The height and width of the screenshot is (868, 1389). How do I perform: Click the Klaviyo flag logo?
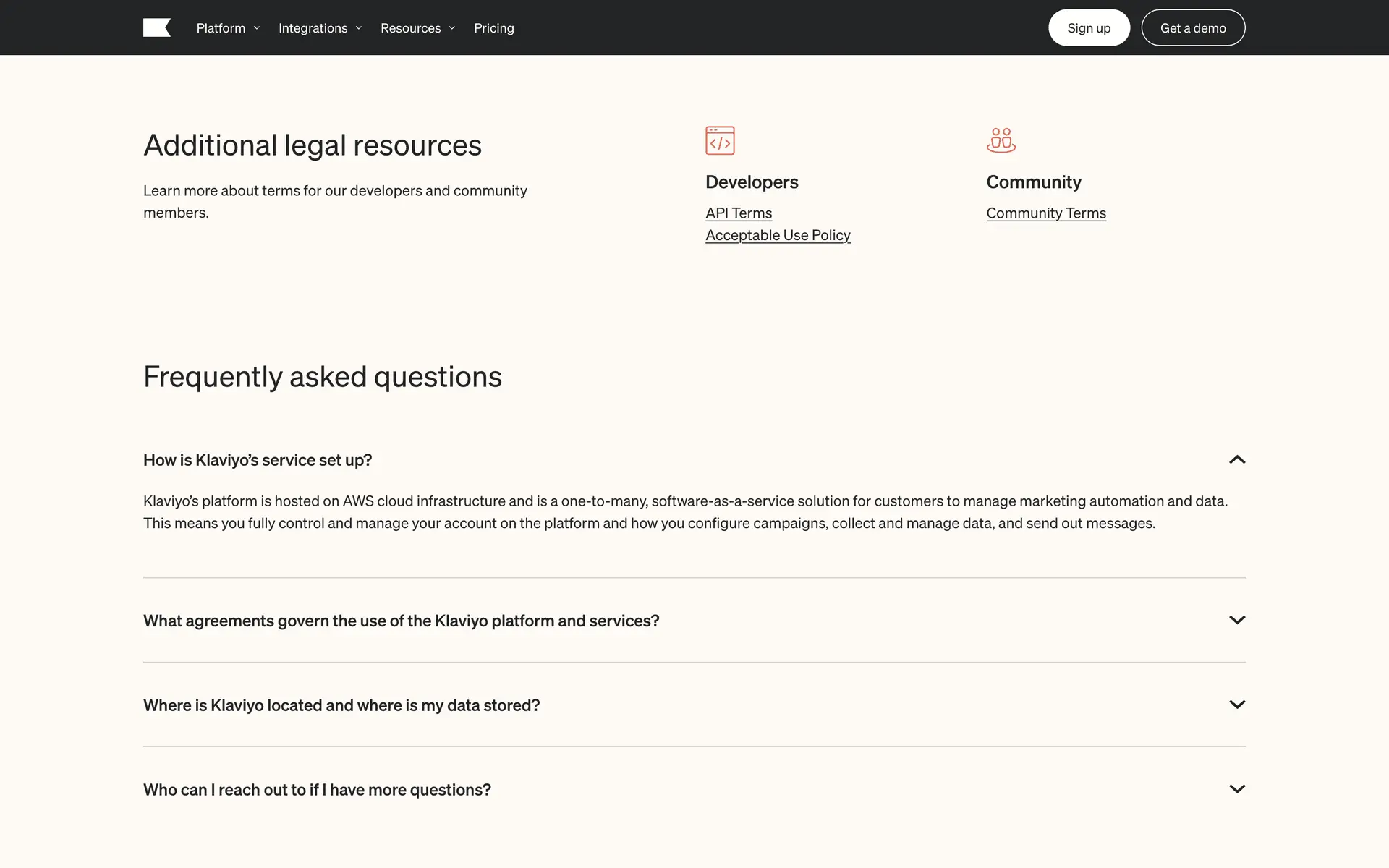click(x=156, y=27)
